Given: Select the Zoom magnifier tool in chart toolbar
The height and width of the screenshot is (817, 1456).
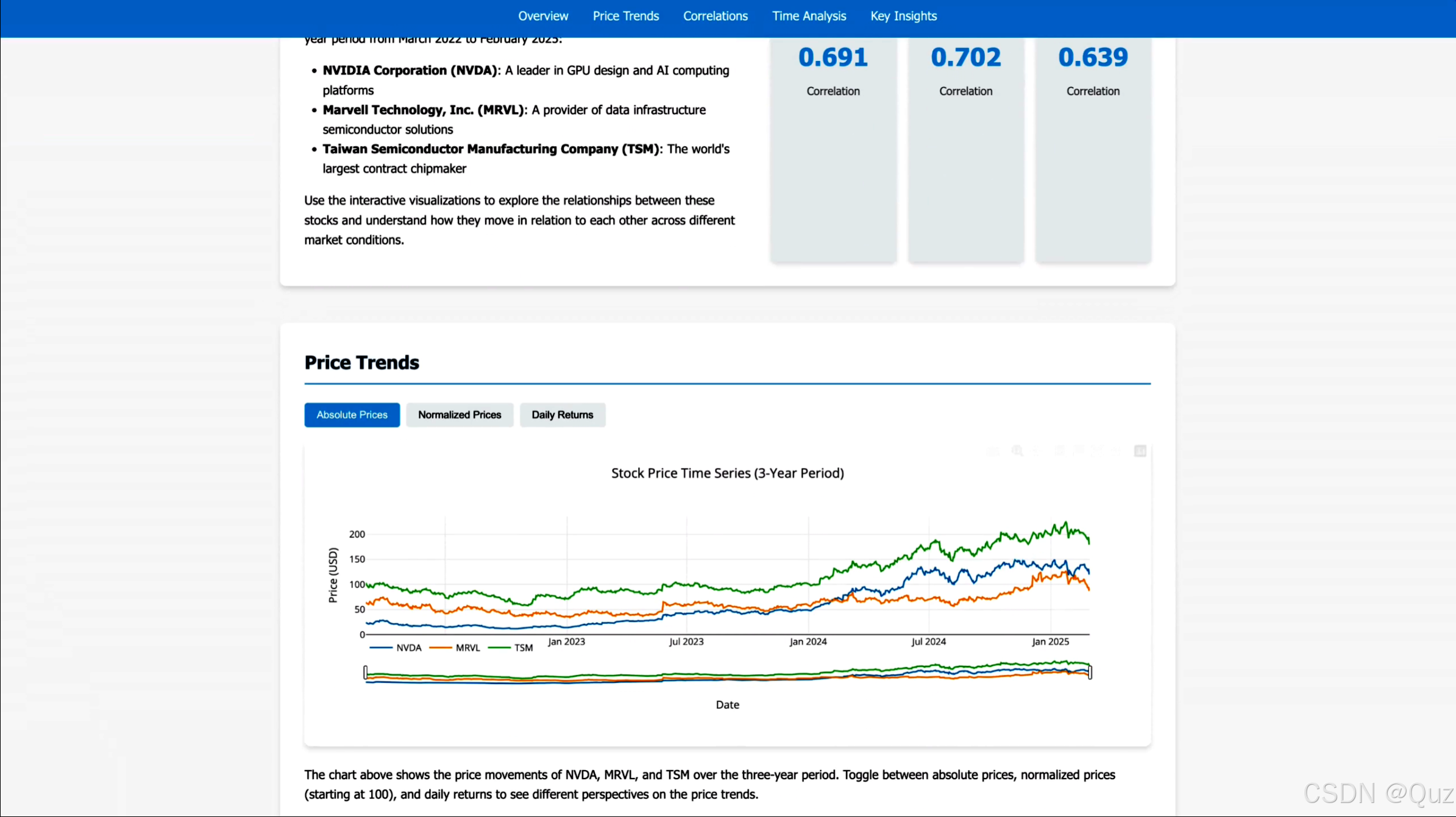Looking at the screenshot, I should (x=1017, y=451).
